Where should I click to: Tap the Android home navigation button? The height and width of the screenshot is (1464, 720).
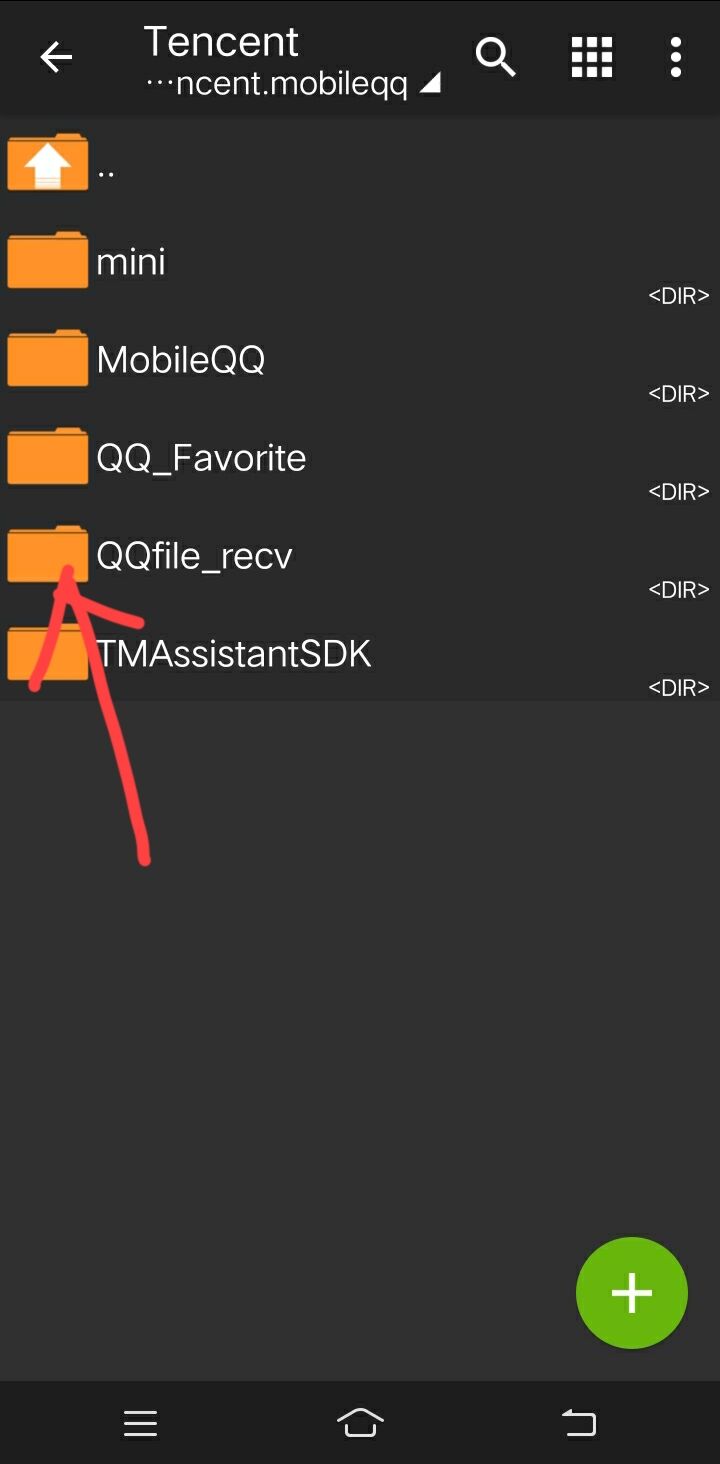tap(360, 1422)
